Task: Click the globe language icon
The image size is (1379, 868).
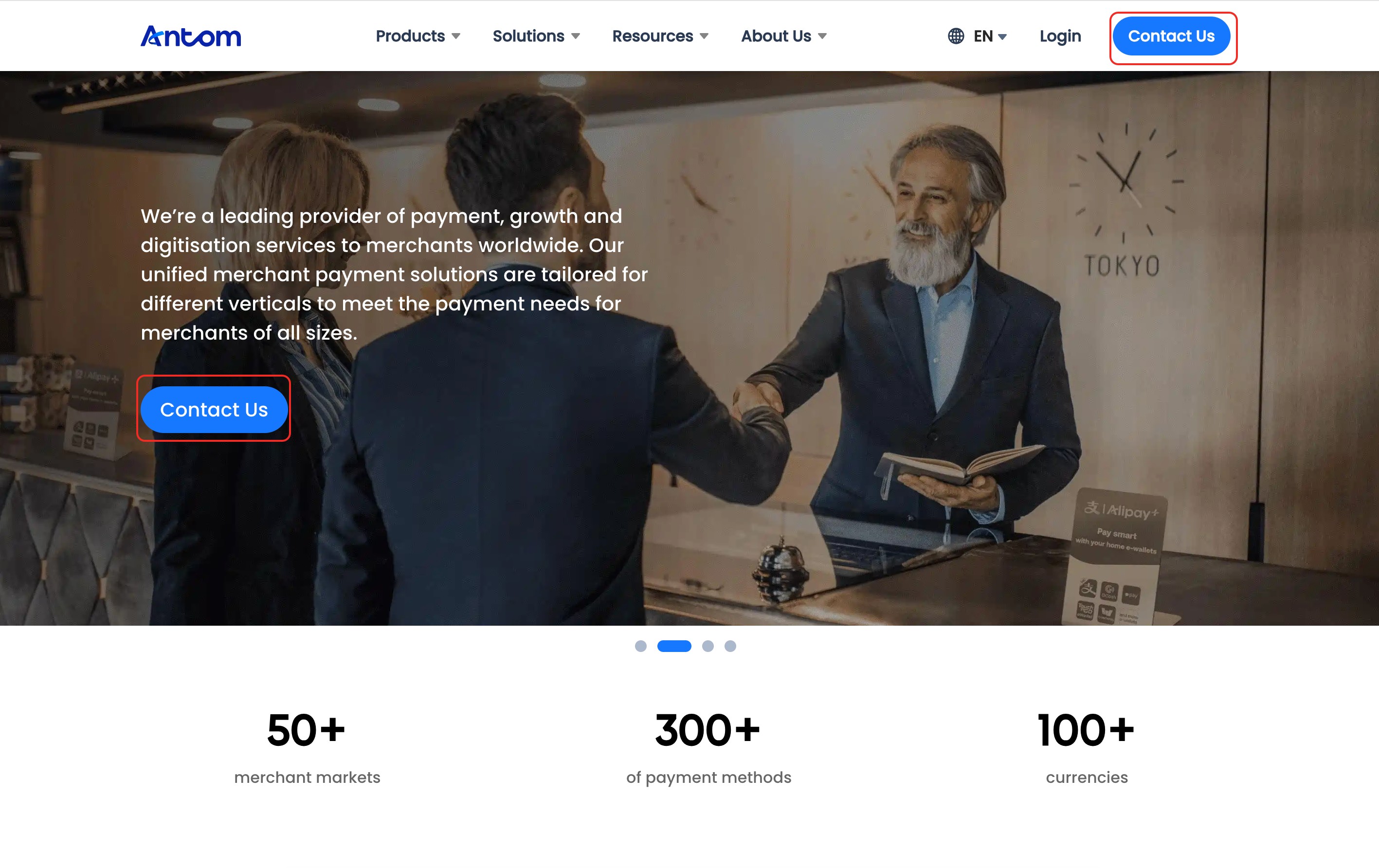Action: coord(956,36)
